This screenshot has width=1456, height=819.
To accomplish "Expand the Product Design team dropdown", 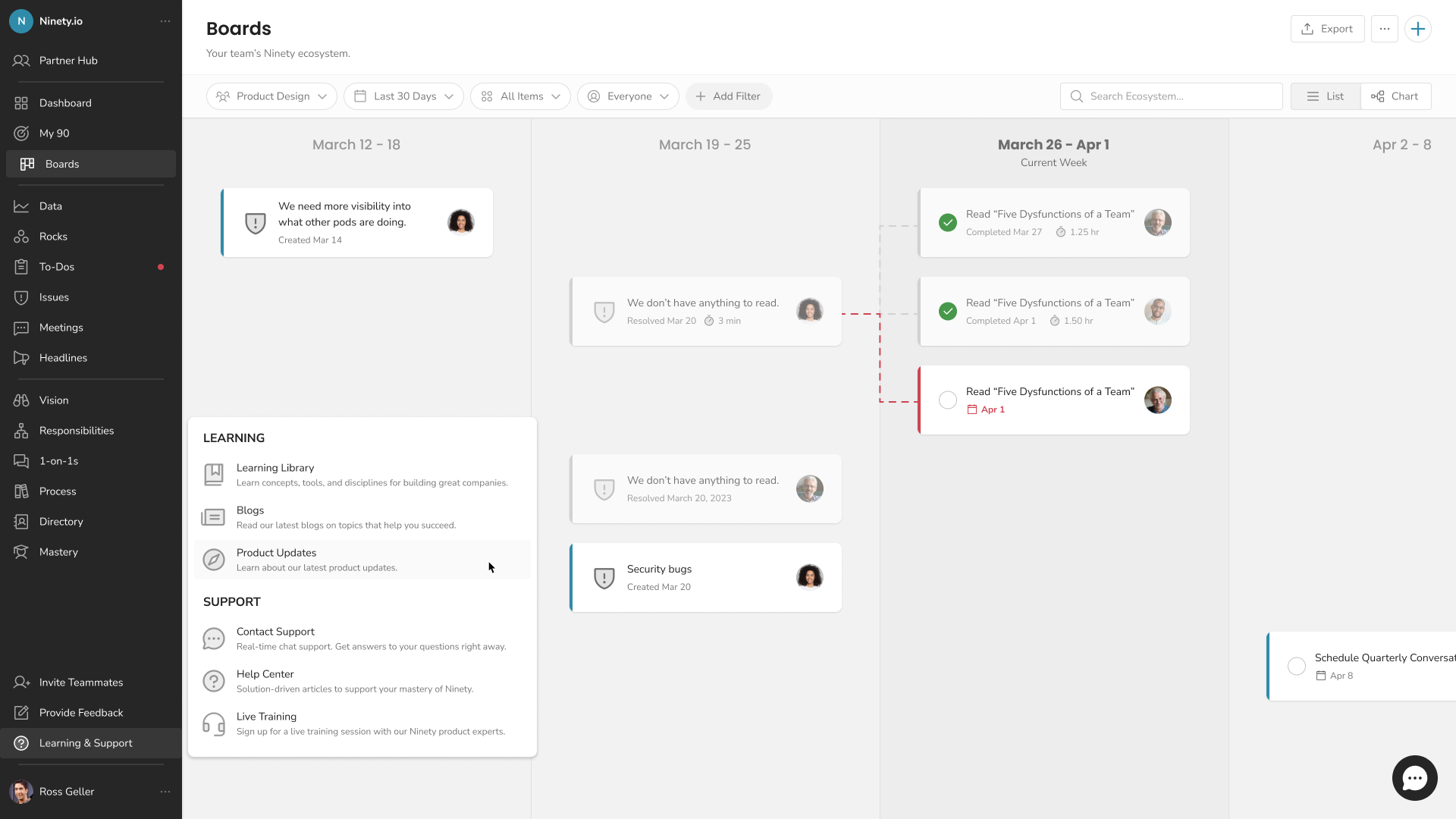I will pos(271,96).
